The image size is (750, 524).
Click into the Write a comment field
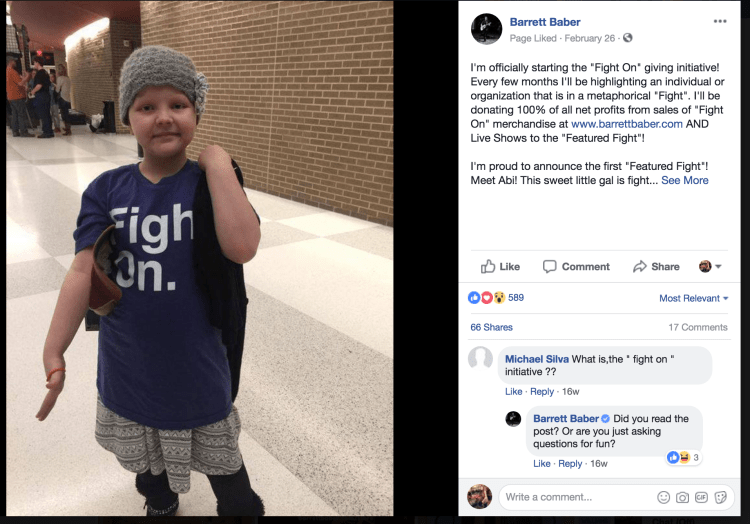click(574, 497)
